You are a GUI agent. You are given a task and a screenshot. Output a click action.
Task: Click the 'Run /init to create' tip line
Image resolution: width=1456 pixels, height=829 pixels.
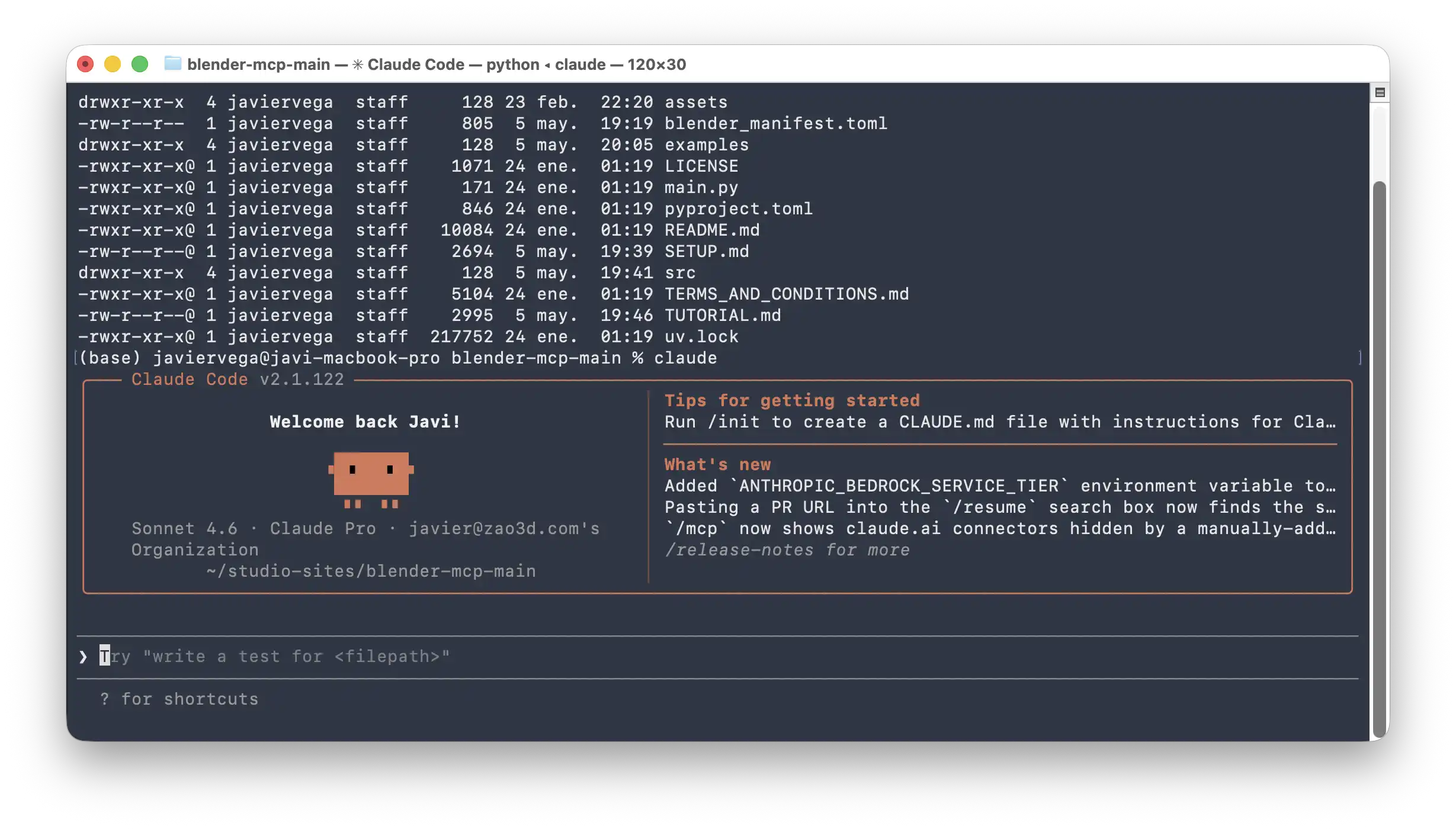pyautogui.click(x=1000, y=422)
